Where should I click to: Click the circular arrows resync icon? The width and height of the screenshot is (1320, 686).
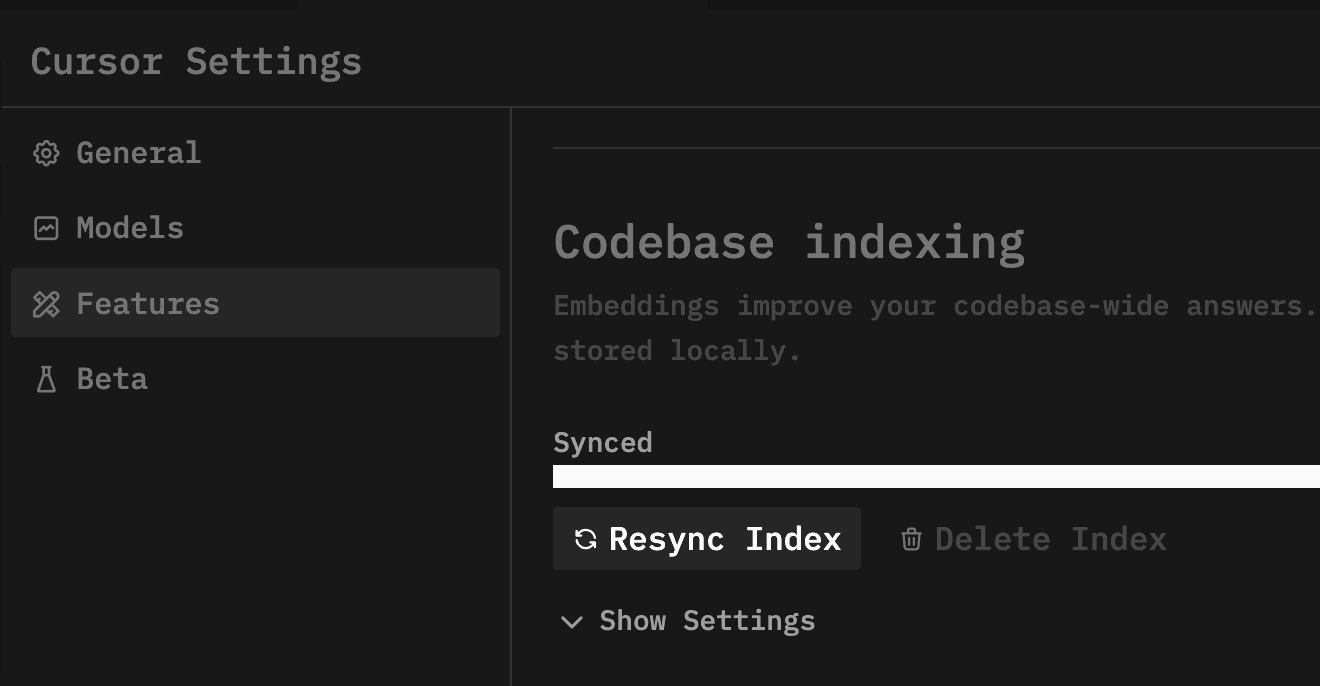(x=586, y=539)
